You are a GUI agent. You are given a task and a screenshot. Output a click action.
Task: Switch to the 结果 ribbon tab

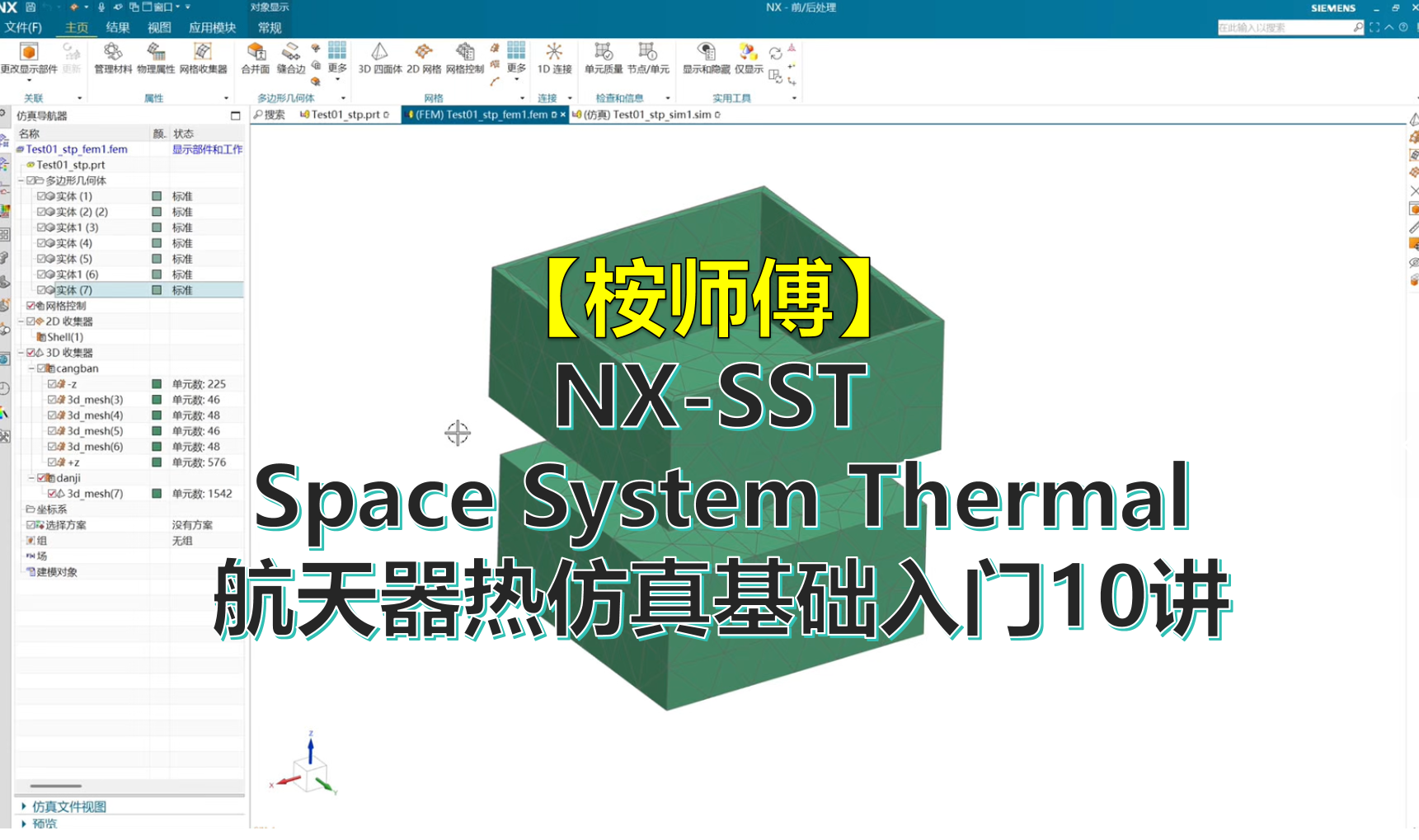click(118, 27)
